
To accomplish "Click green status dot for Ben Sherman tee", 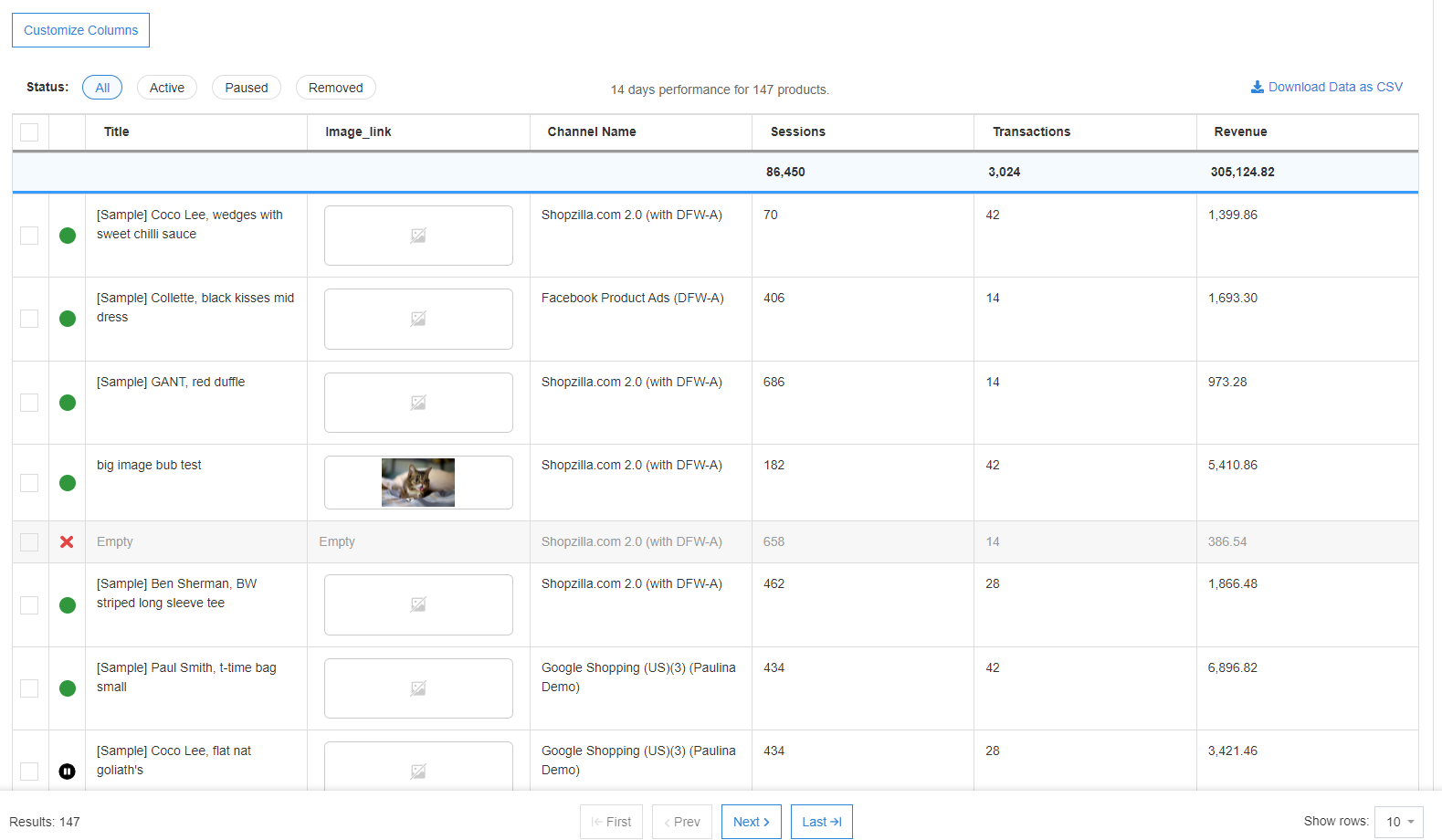I will (x=68, y=605).
